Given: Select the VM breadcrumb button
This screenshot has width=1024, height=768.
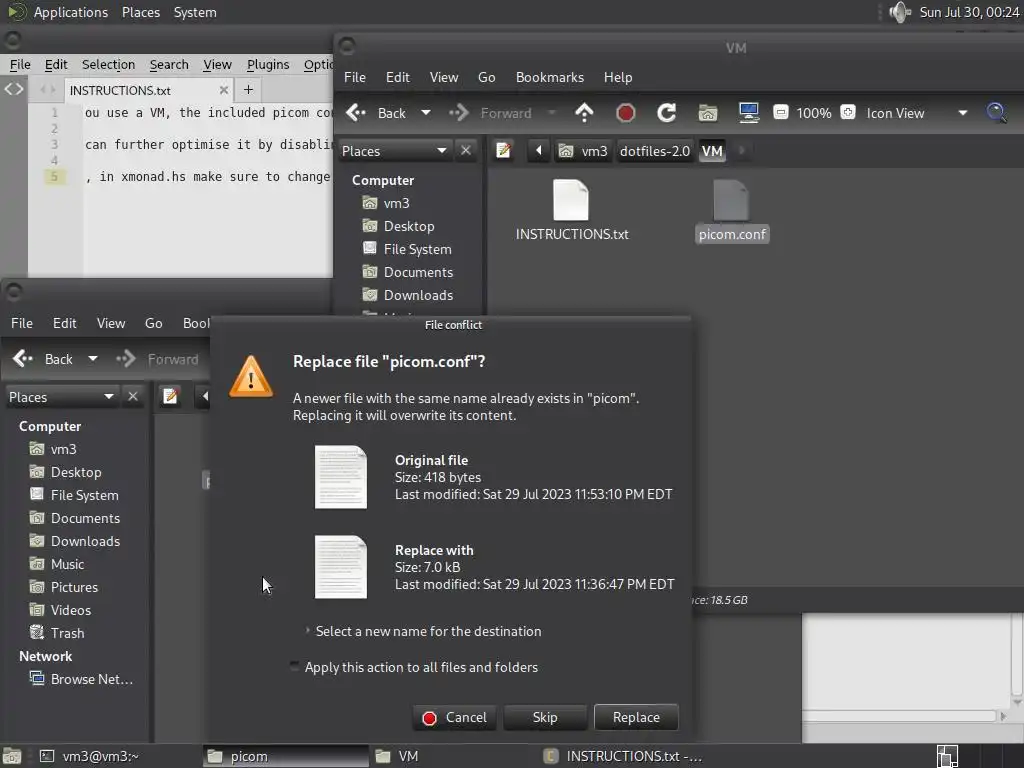Looking at the screenshot, I should tap(712, 151).
